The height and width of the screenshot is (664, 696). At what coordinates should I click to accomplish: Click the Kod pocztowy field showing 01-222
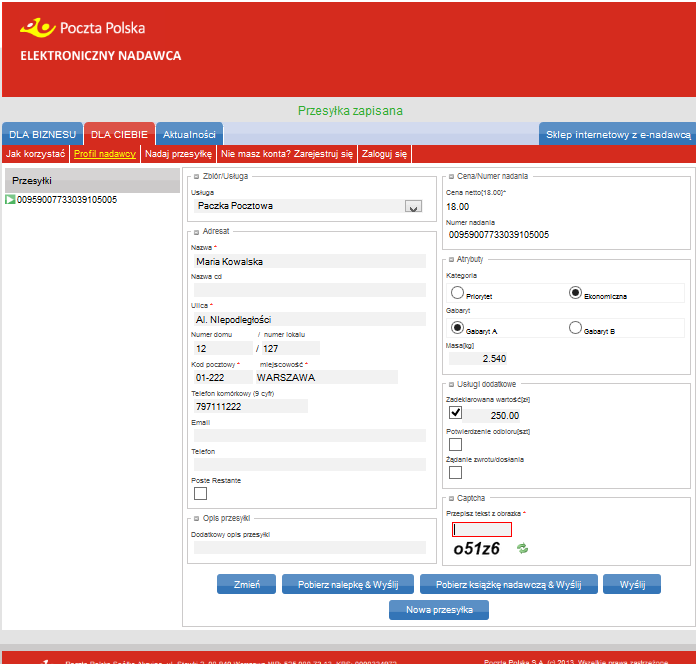point(223,377)
